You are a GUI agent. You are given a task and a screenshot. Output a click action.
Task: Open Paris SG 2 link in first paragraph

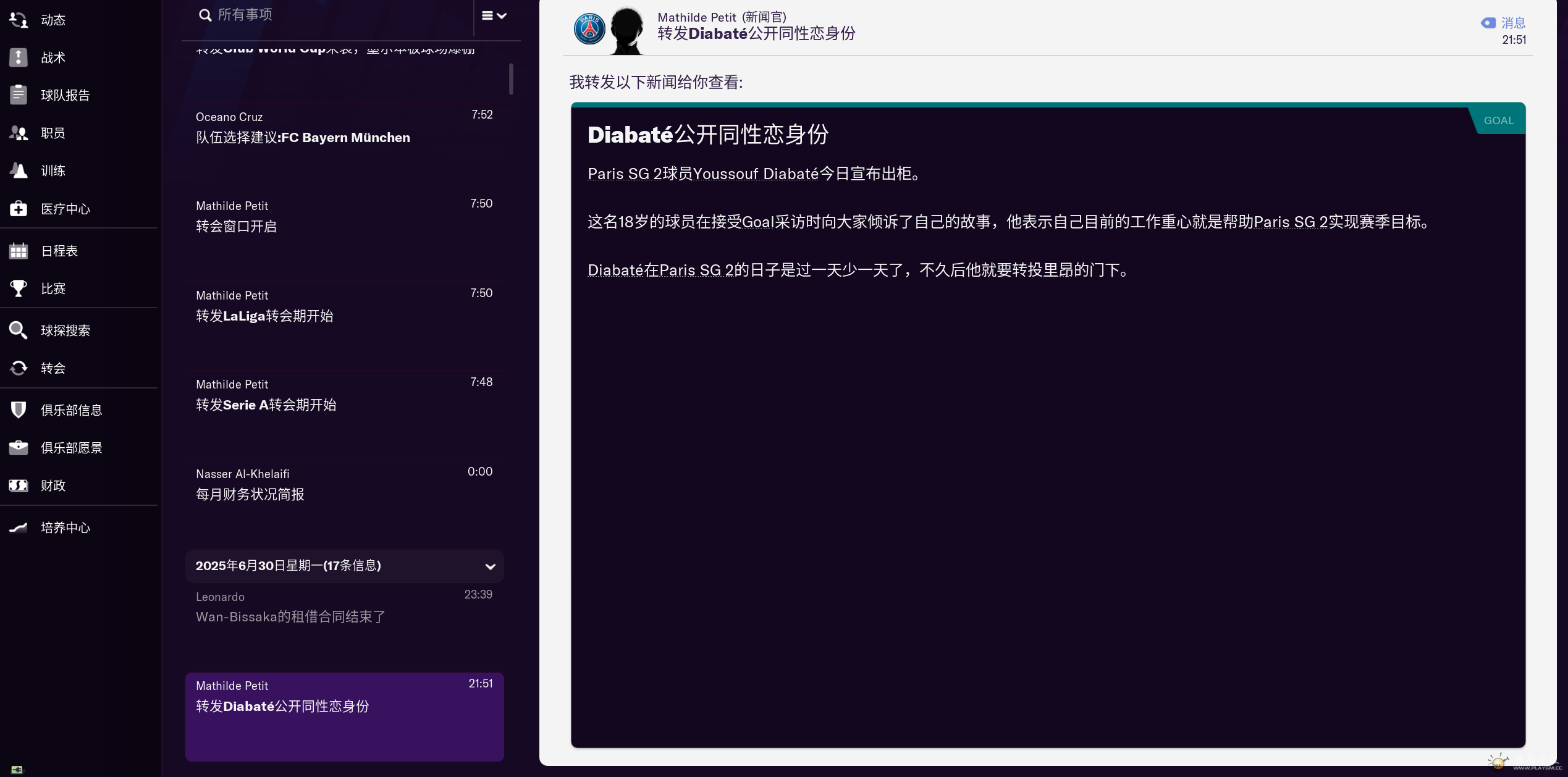pyautogui.click(x=625, y=174)
